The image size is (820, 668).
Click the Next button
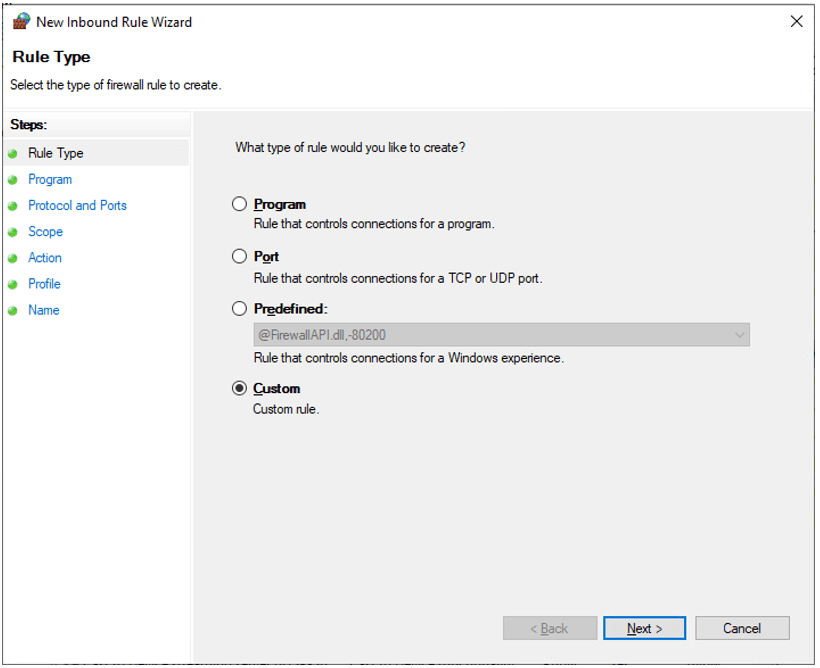pos(644,628)
